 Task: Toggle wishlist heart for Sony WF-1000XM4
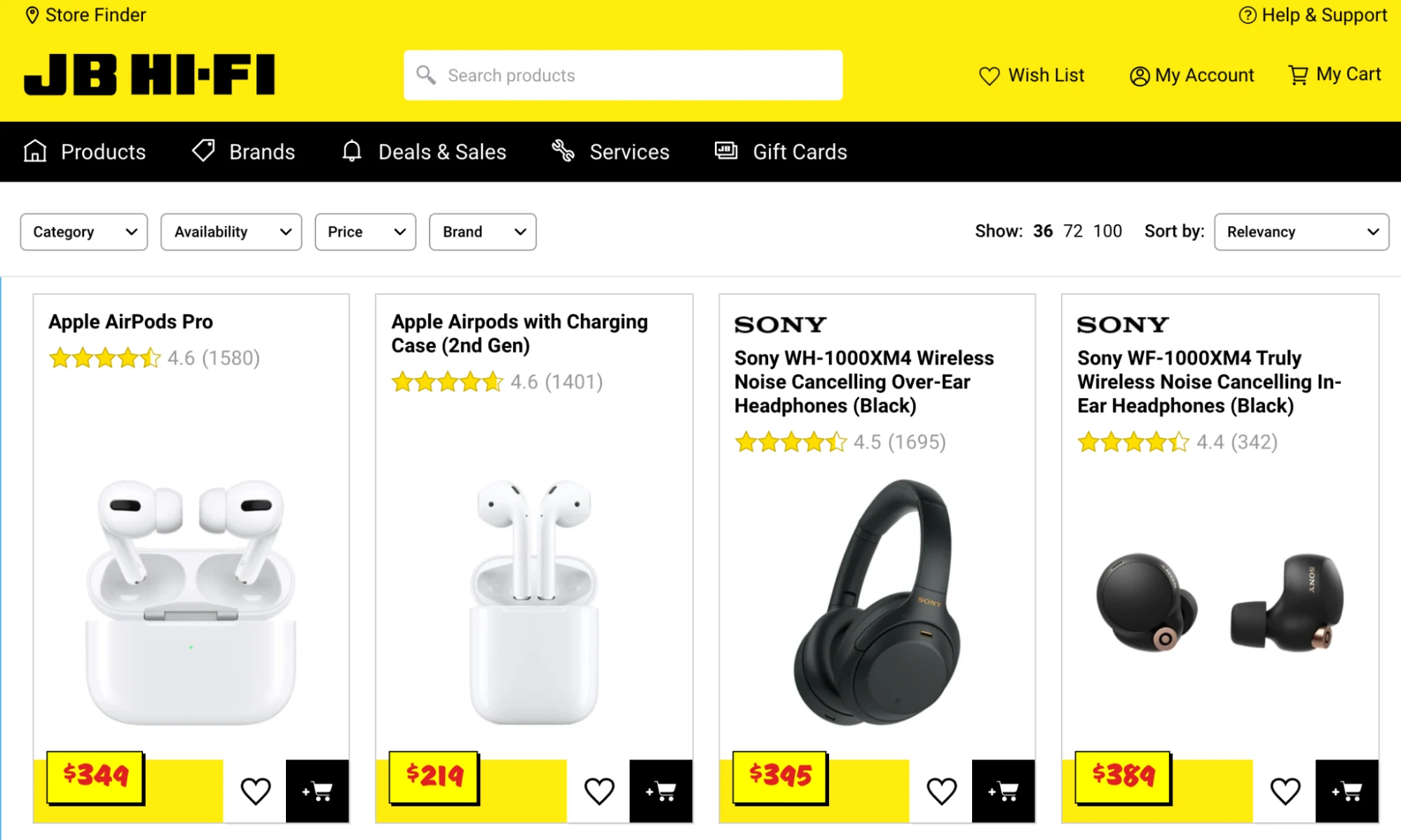point(1285,791)
